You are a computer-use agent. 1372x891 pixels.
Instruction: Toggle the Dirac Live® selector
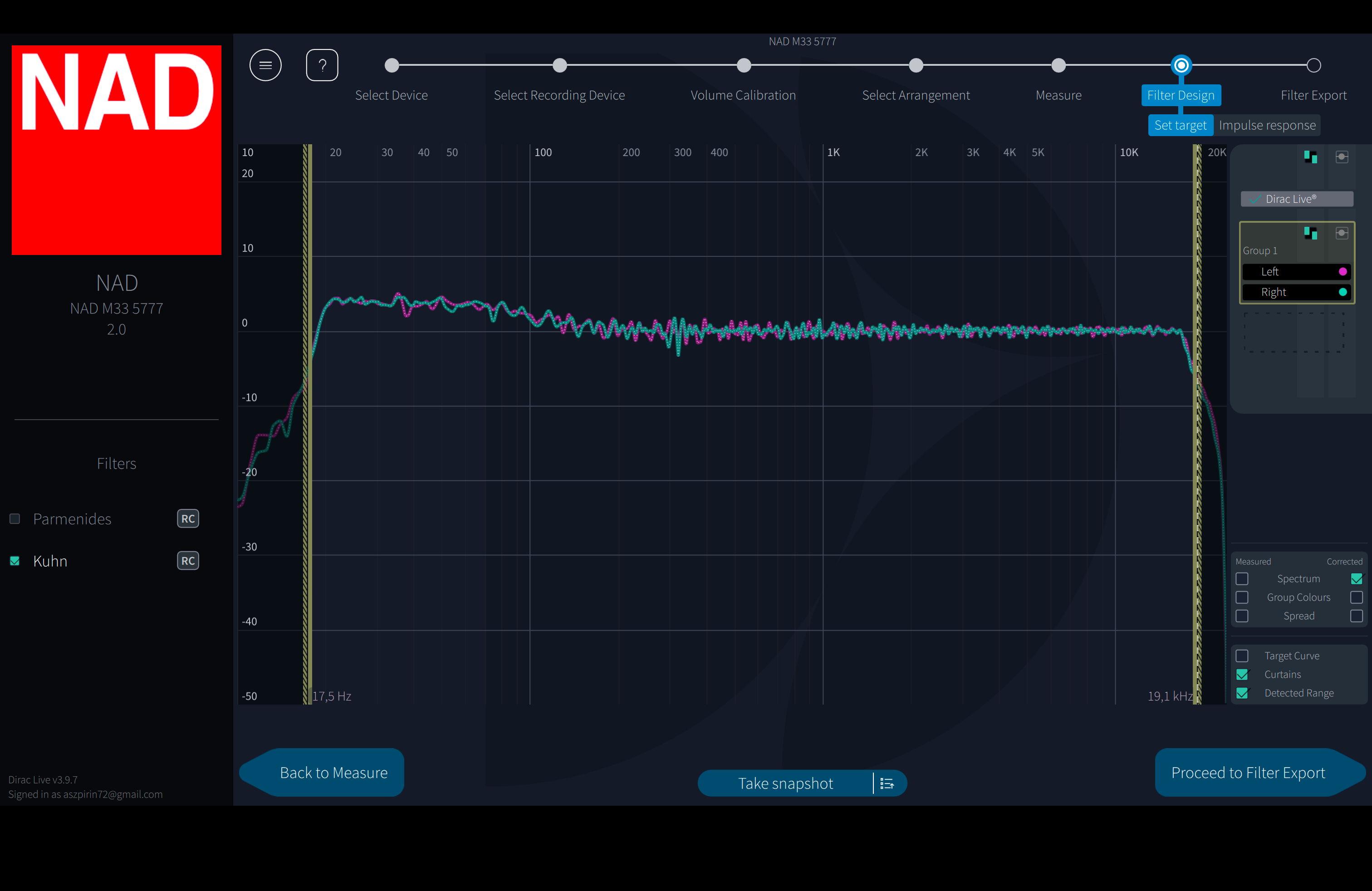coord(1297,199)
